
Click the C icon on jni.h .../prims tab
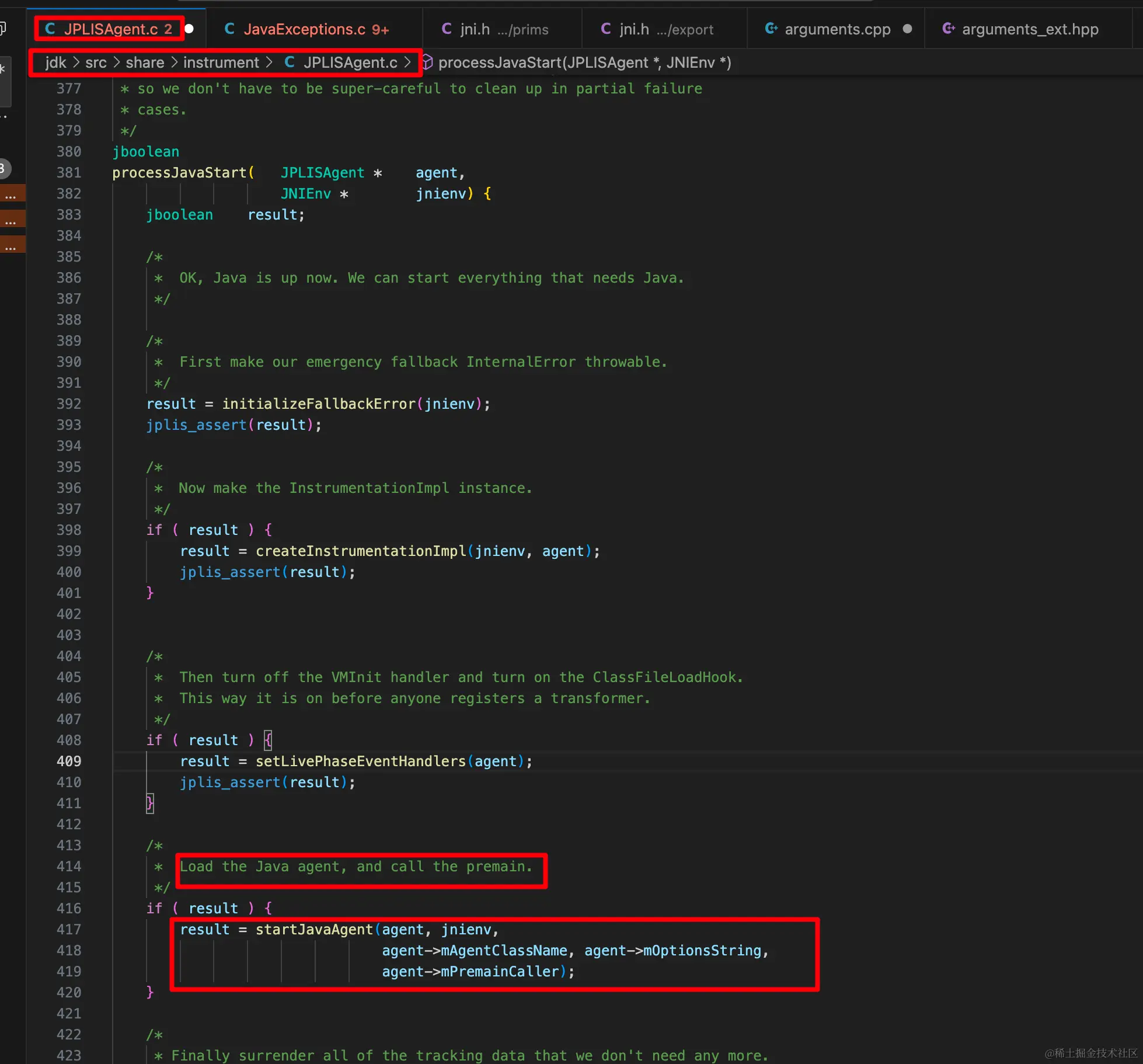click(447, 29)
